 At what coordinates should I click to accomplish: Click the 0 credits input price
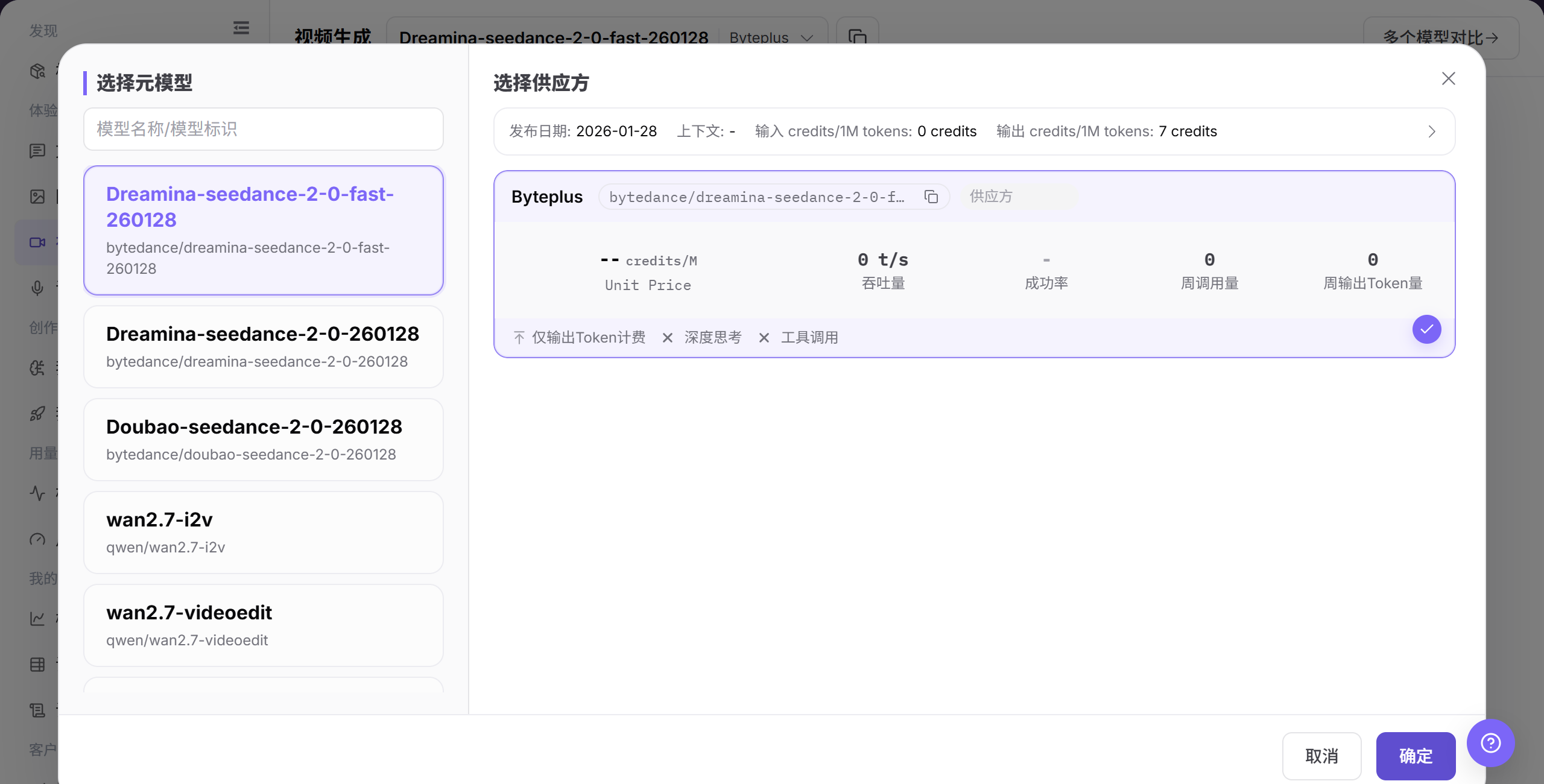tap(946, 131)
